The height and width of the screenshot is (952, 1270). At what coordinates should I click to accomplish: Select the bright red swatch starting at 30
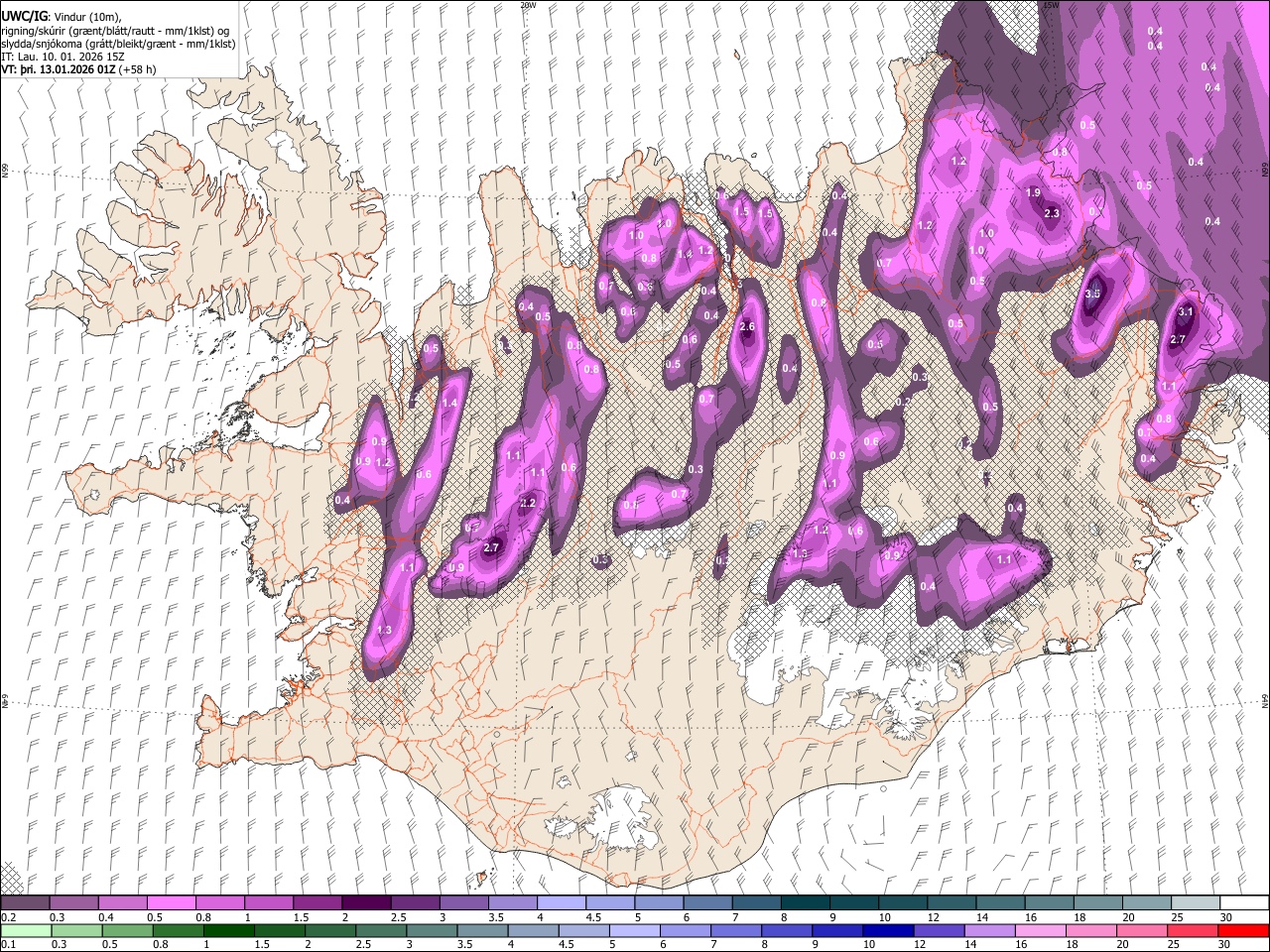[x=1242, y=930]
